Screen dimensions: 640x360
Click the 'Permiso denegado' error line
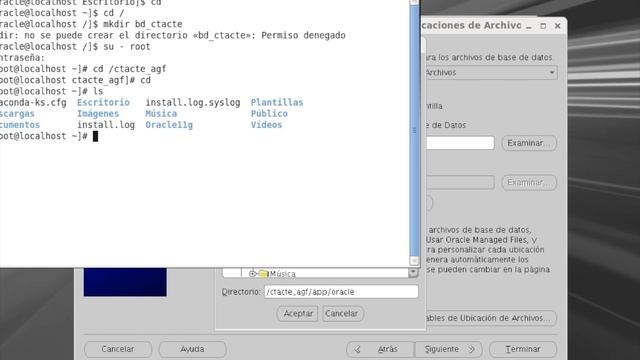click(x=173, y=36)
